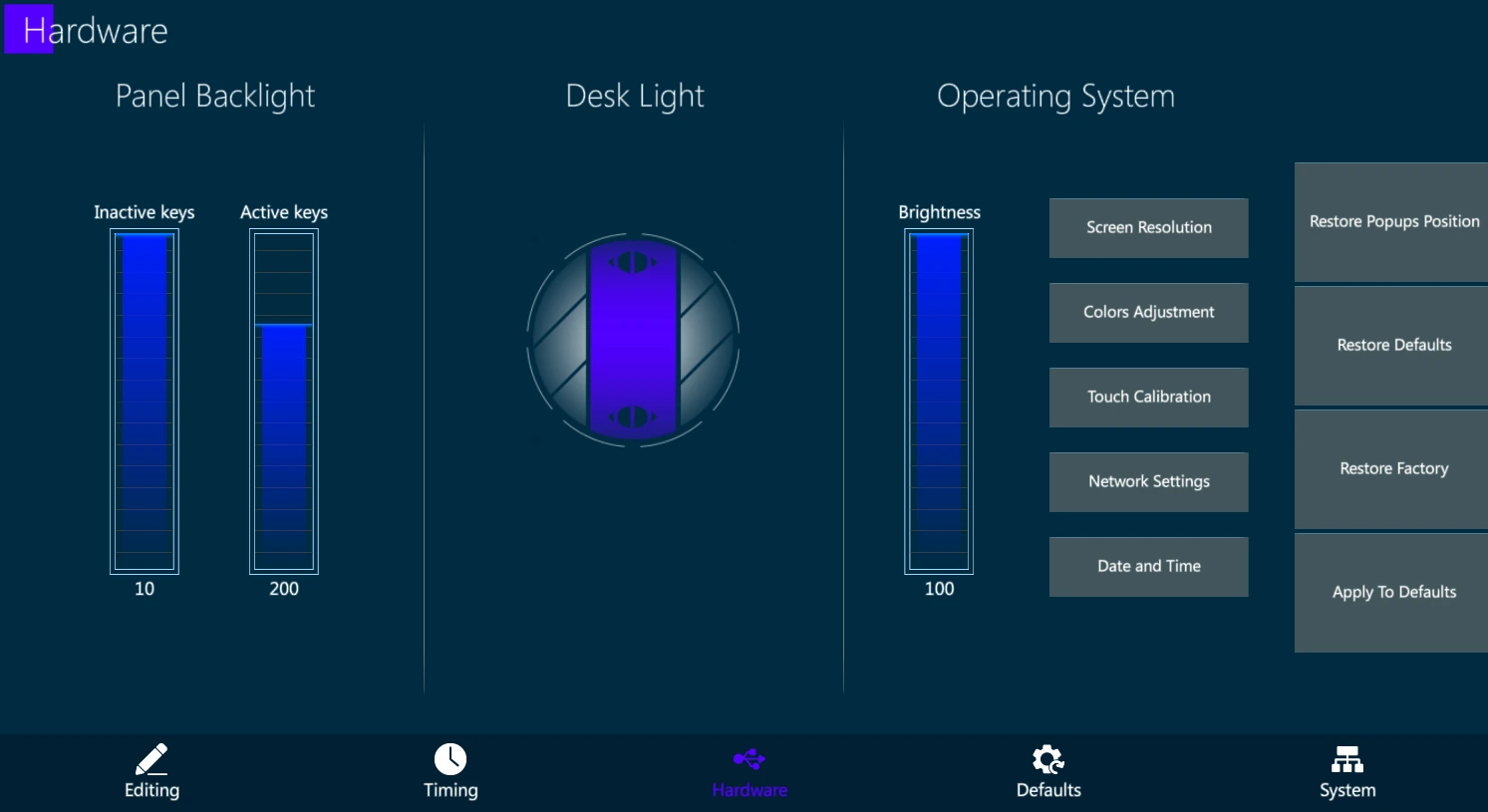Open Network Settings
Screen dimensions: 1488x812
pos(1149,482)
